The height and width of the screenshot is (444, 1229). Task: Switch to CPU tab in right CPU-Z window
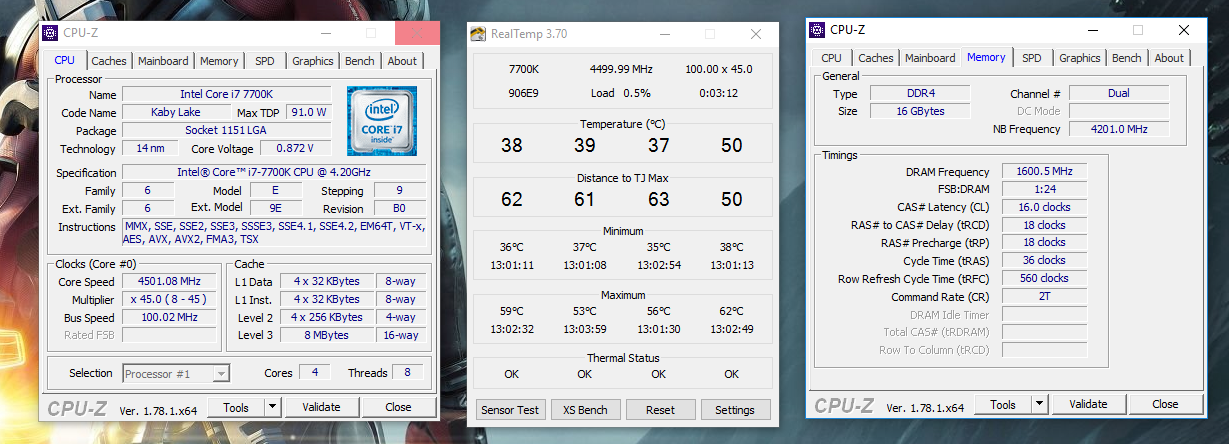[x=831, y=58]
